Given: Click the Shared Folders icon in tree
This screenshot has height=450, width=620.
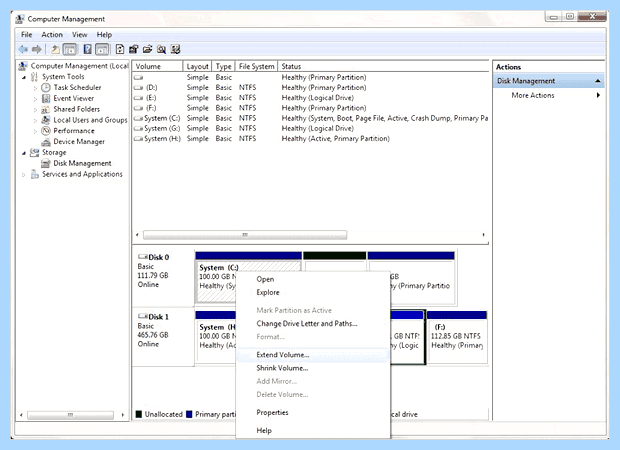Looking at the screenshot, I should coord(46,109).
